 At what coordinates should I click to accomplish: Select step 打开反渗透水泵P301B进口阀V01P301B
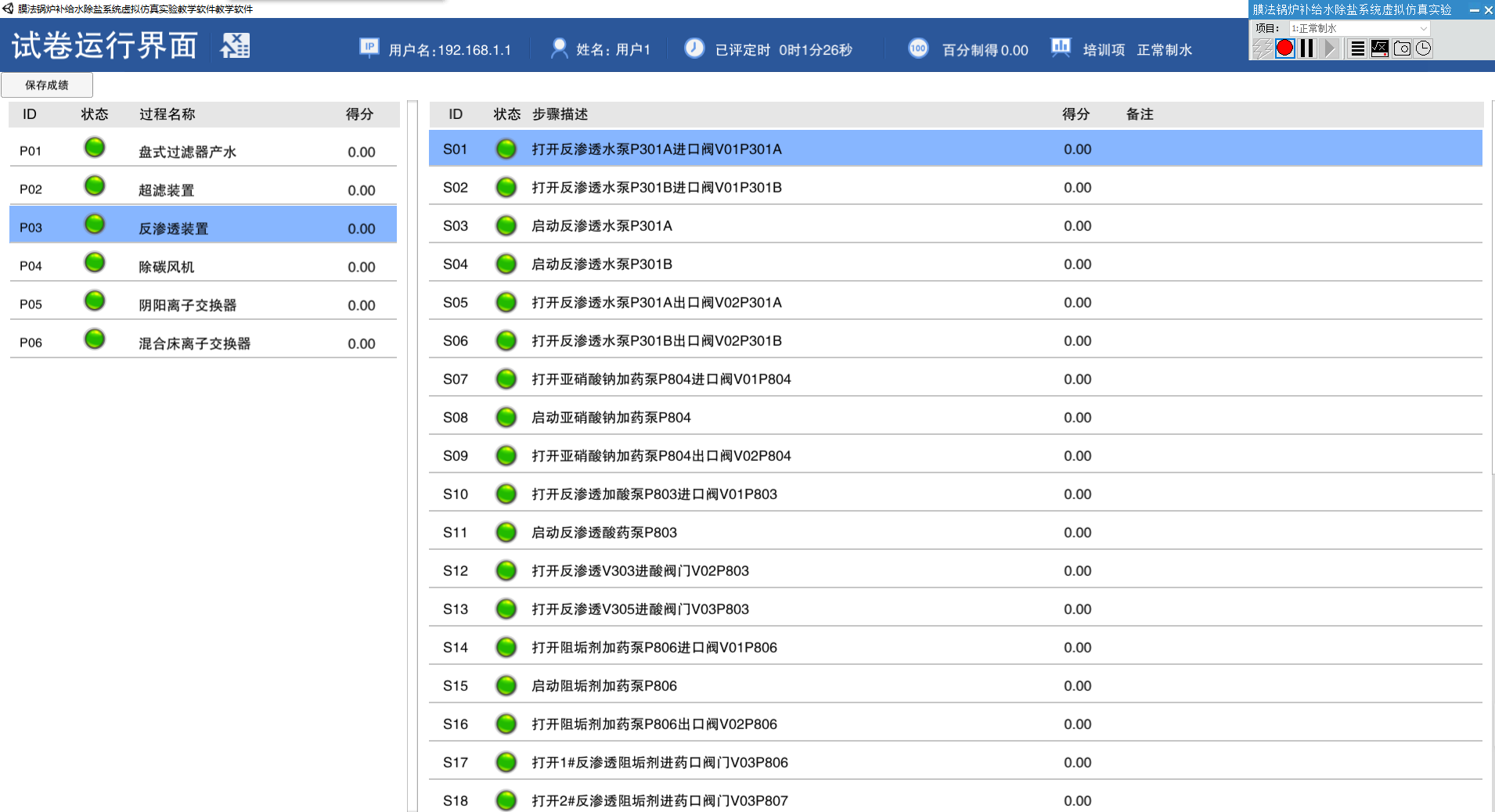point(956,187)
